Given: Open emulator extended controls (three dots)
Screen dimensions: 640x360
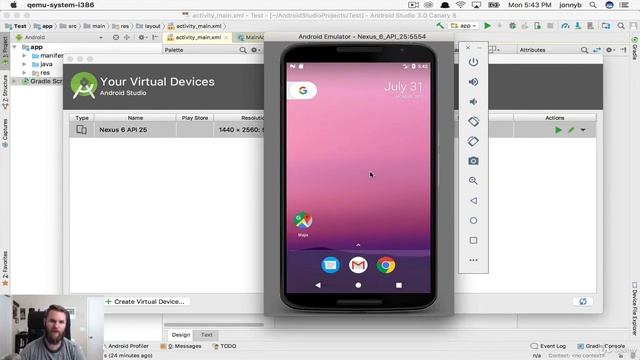Looking at the screenshot, I should tap(473, 260).
